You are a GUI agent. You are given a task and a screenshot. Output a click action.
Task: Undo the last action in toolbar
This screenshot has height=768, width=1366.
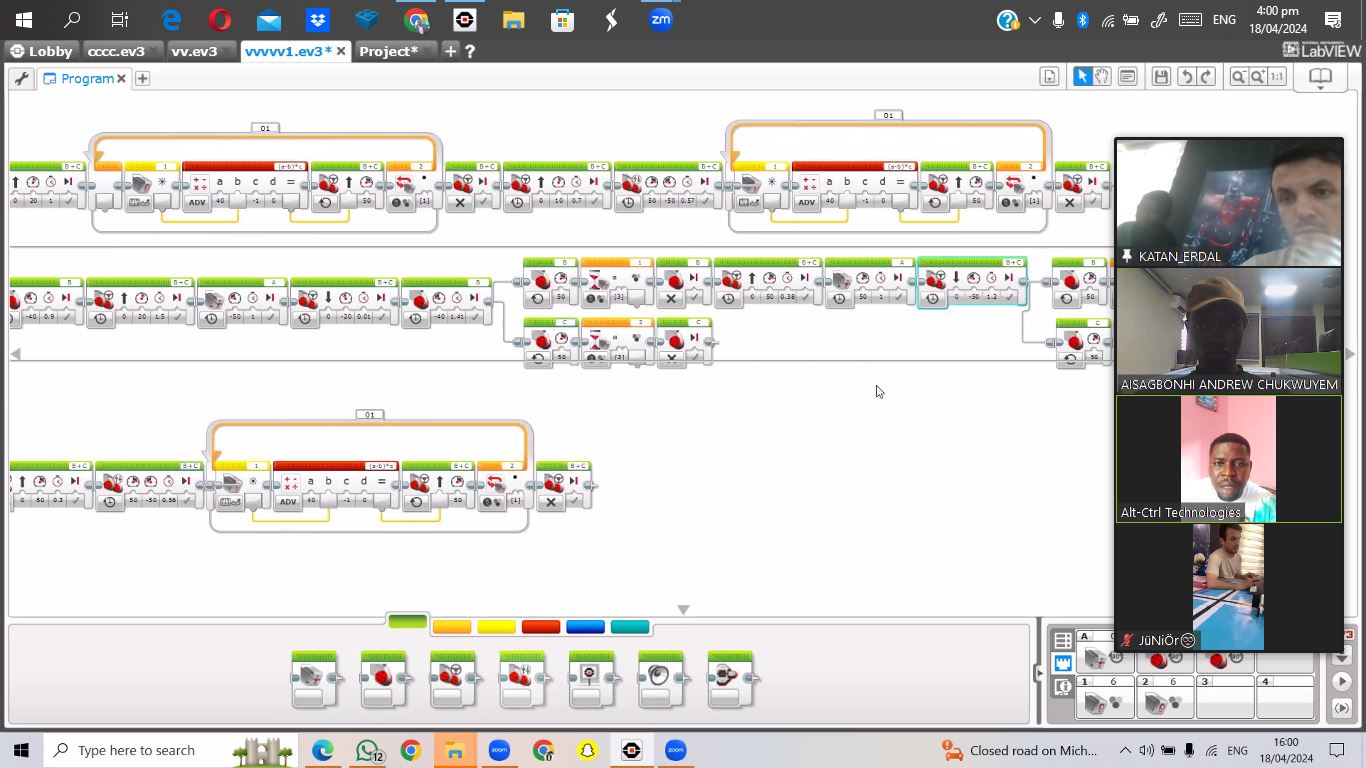[1186, 77]
